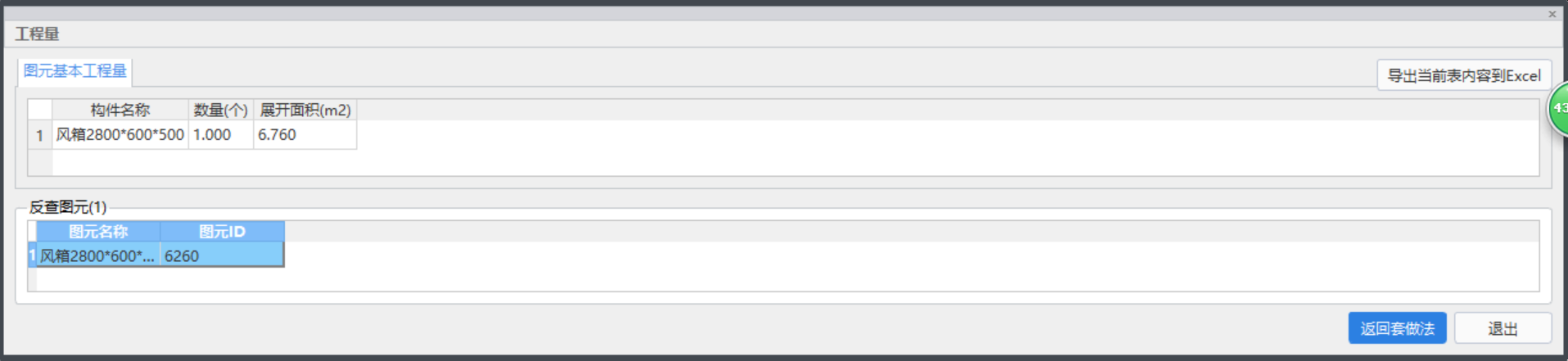Click the 退出 button
Viewport: 1568px width, 361px height.
click(x=1502, y=328)
